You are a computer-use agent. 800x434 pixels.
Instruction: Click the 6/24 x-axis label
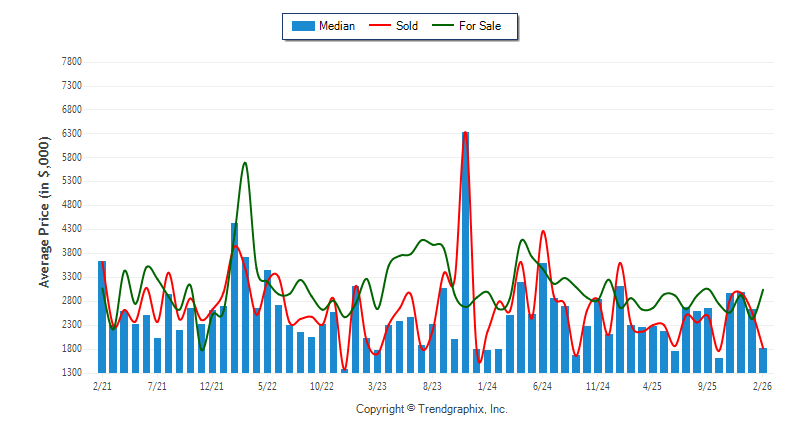click(543, 385)
